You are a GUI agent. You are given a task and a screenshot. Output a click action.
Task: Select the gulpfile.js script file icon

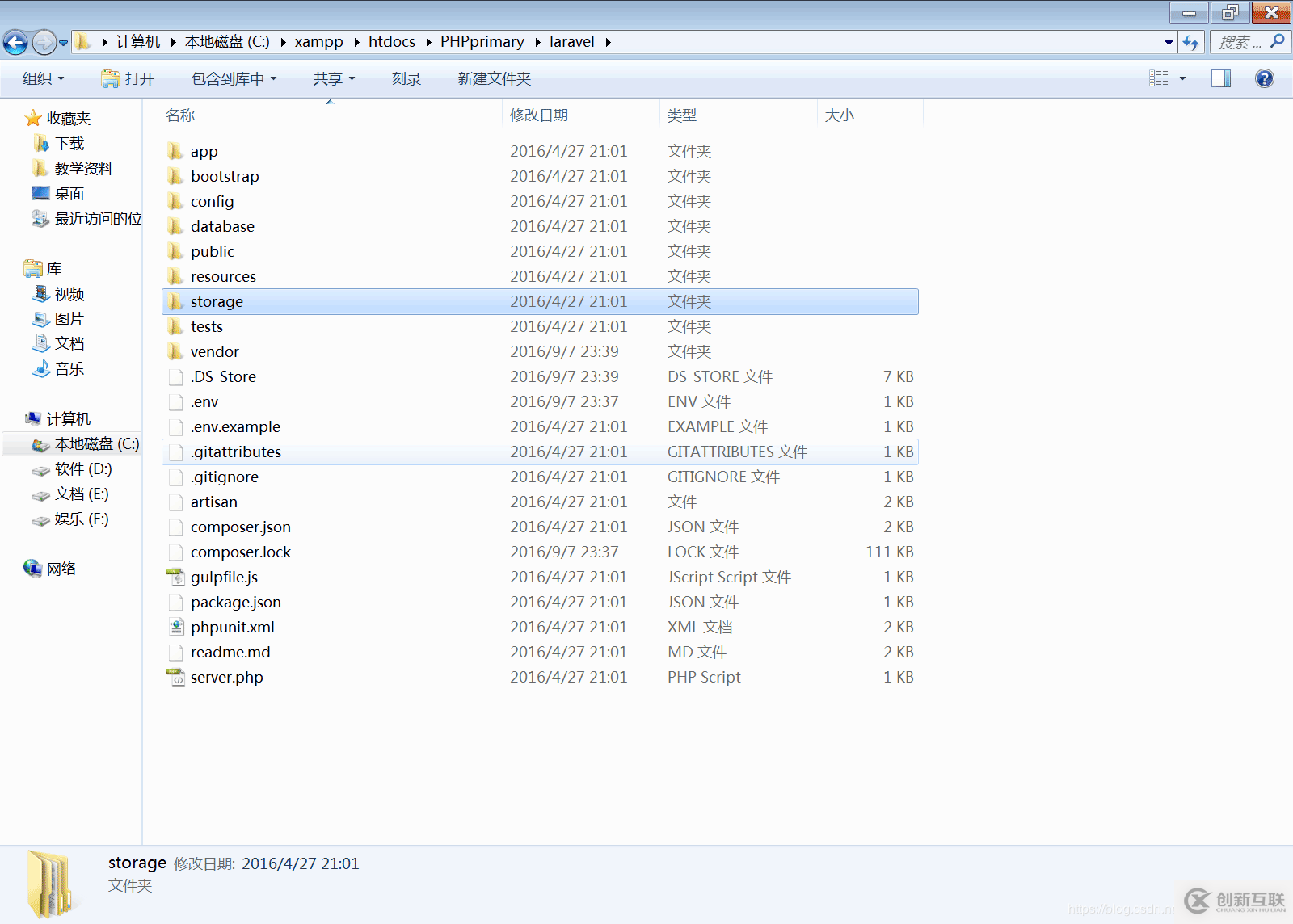point(175,577)
